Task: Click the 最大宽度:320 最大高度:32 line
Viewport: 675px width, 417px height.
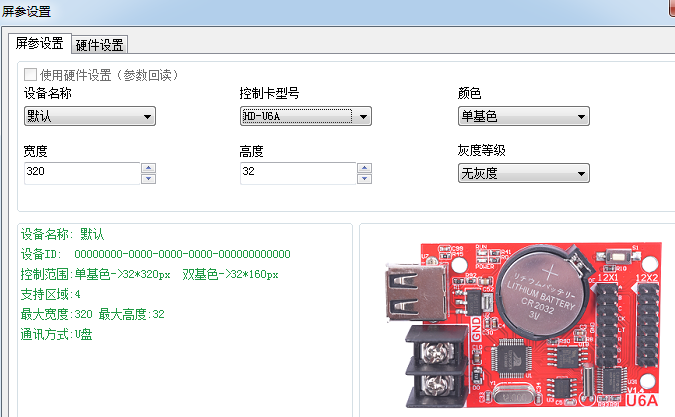Action: coord(92,314)
